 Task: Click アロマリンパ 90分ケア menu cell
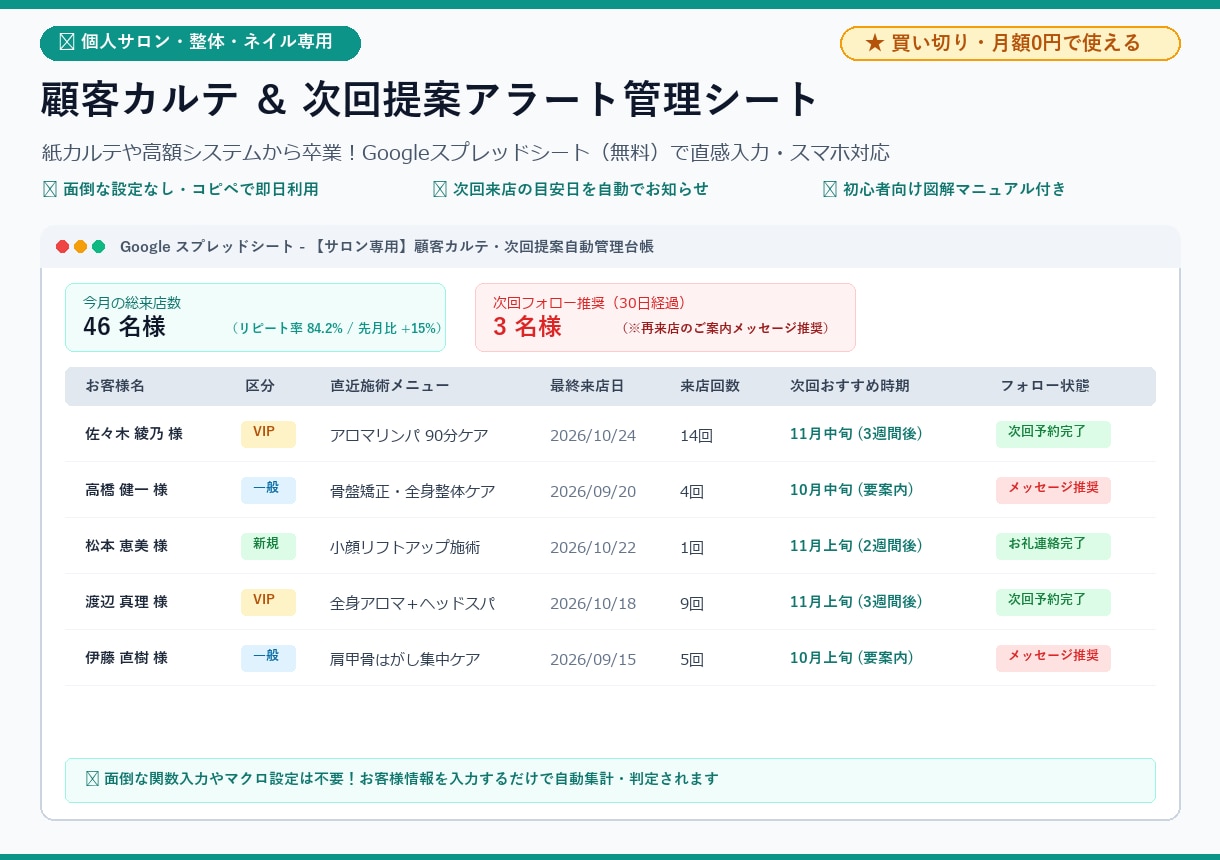[x=409, y=436]
